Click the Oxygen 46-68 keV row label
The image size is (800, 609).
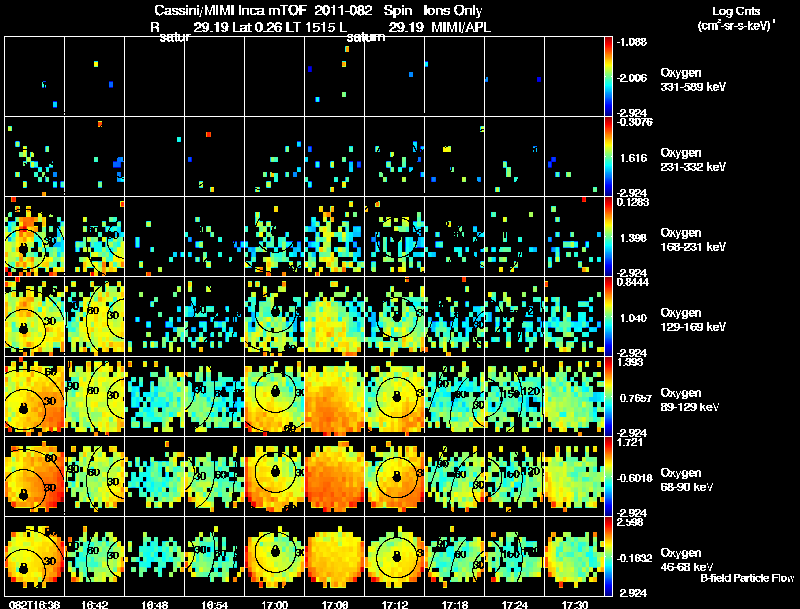tap(687, 560)
